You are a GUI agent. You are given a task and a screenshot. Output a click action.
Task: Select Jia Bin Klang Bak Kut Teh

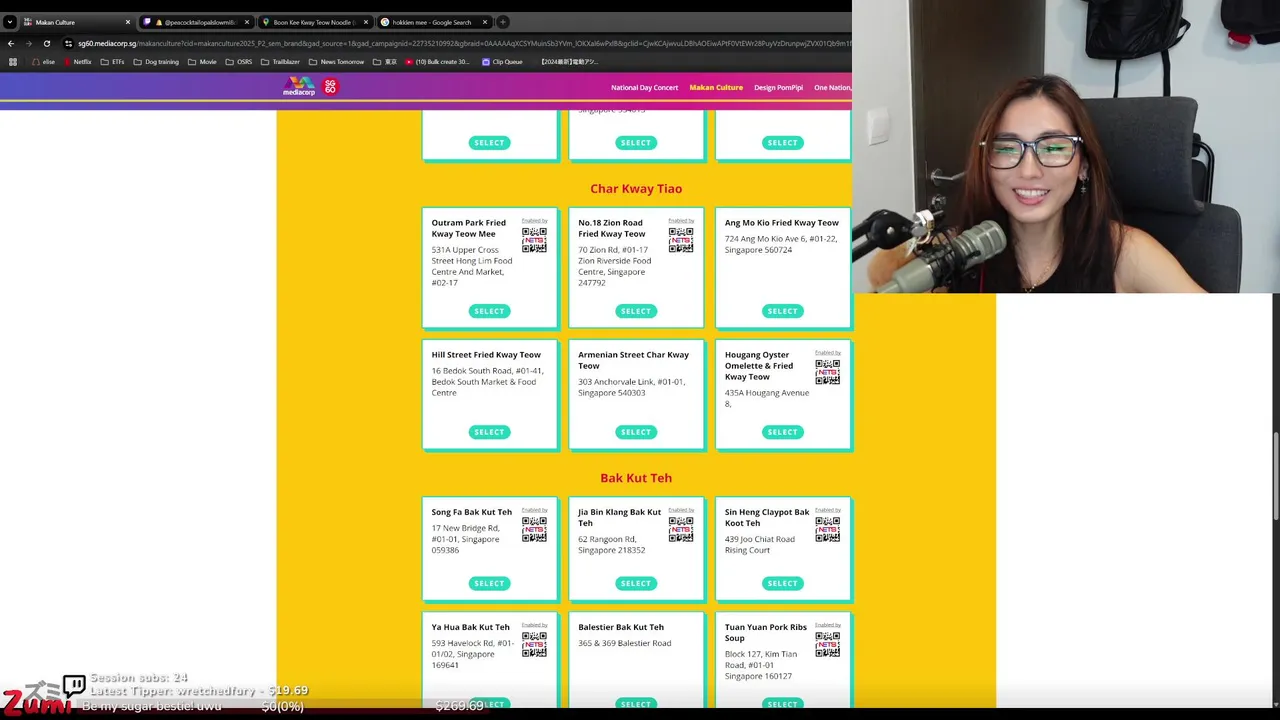636,583
